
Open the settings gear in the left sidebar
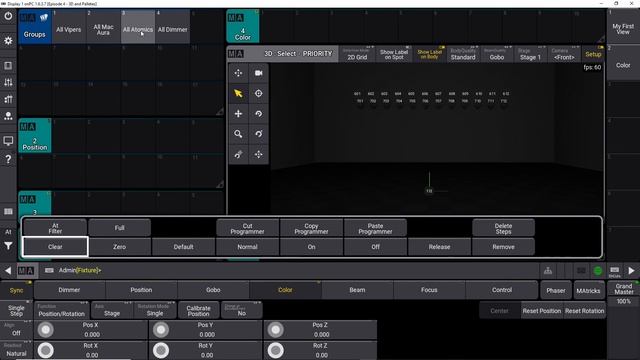8,41
